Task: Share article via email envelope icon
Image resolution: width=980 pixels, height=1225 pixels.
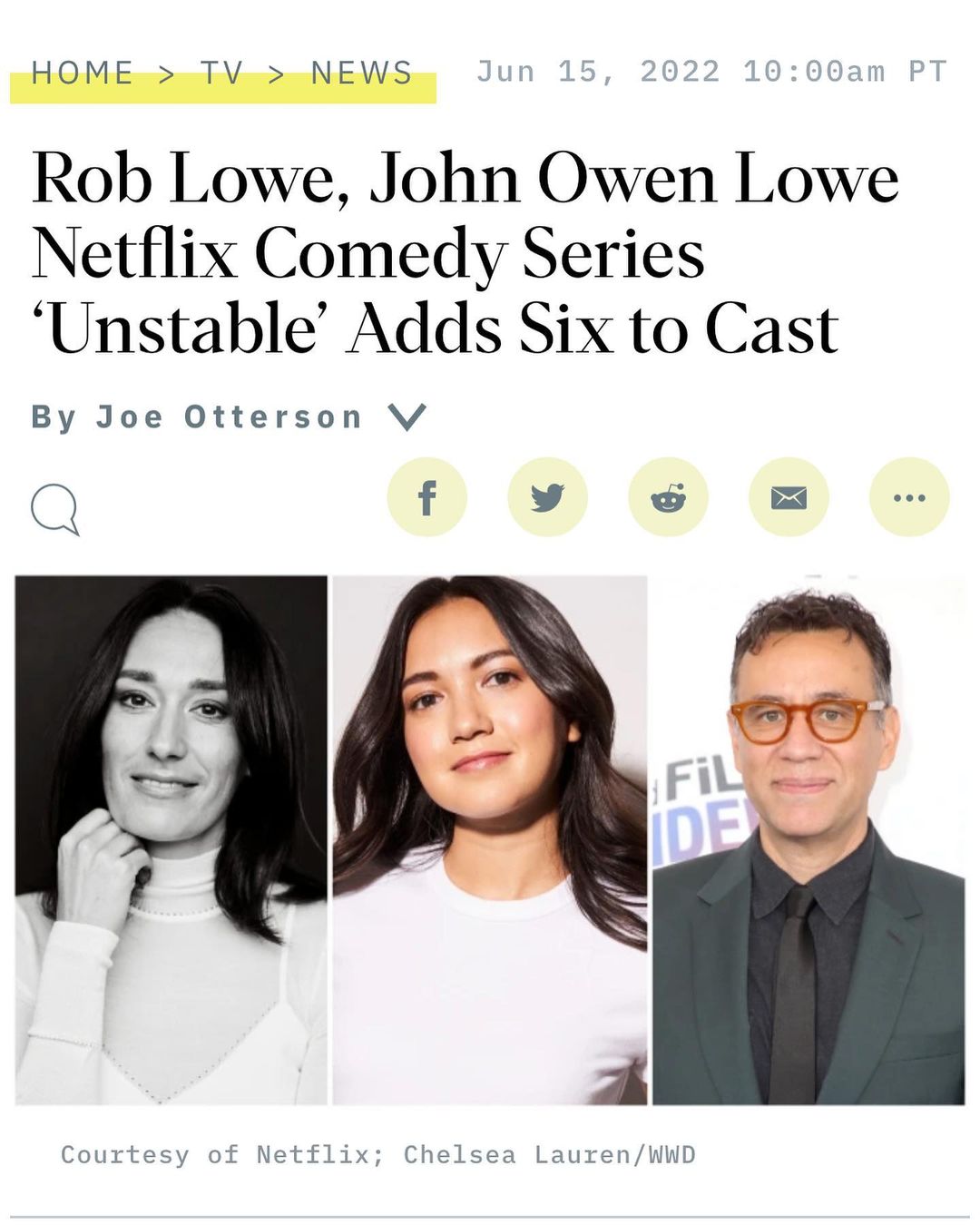Action: point(789,497)
